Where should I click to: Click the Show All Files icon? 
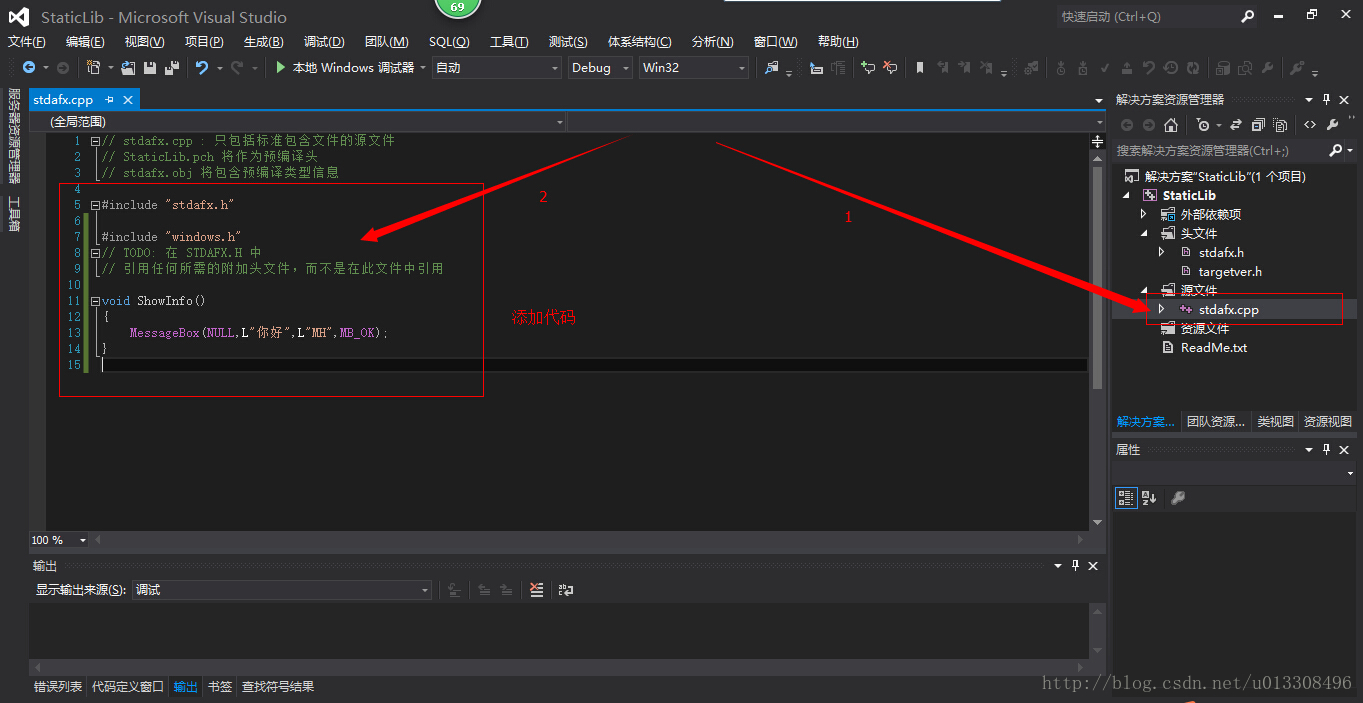click(x=1279, y=125)
